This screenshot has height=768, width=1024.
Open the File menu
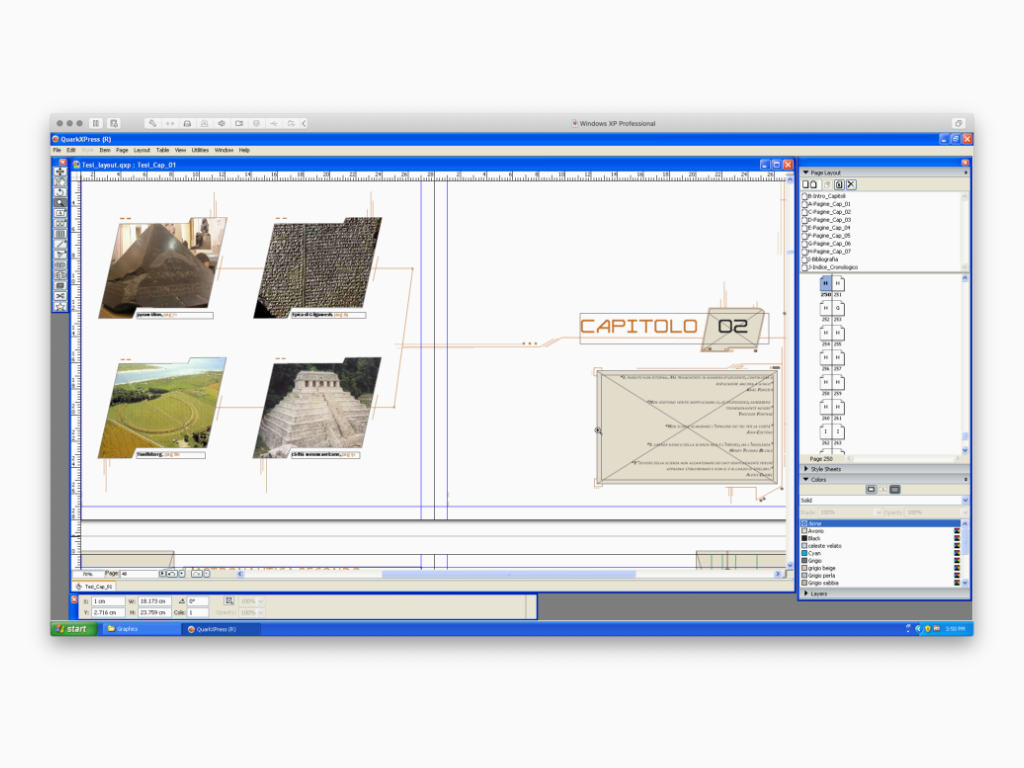pos(57,150)
